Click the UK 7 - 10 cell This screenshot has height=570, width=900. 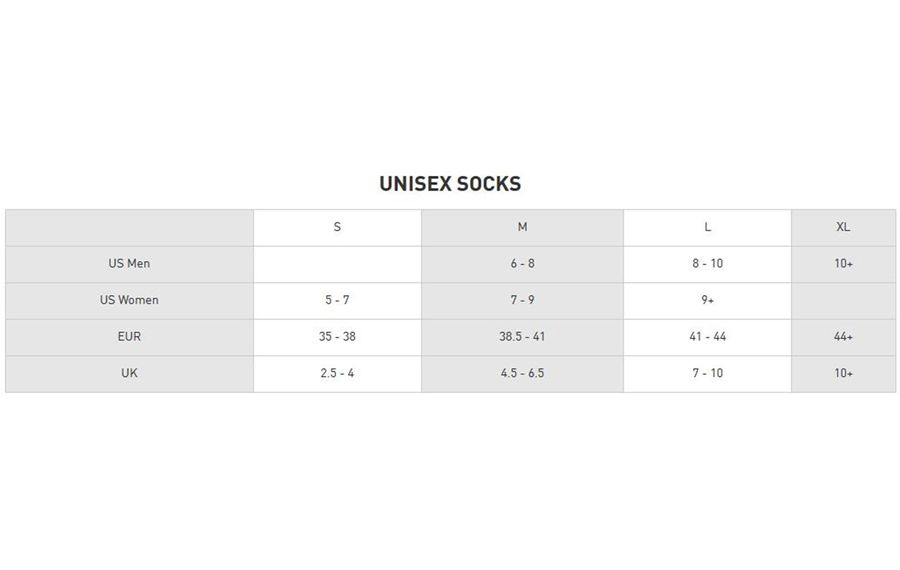[707, 373]
